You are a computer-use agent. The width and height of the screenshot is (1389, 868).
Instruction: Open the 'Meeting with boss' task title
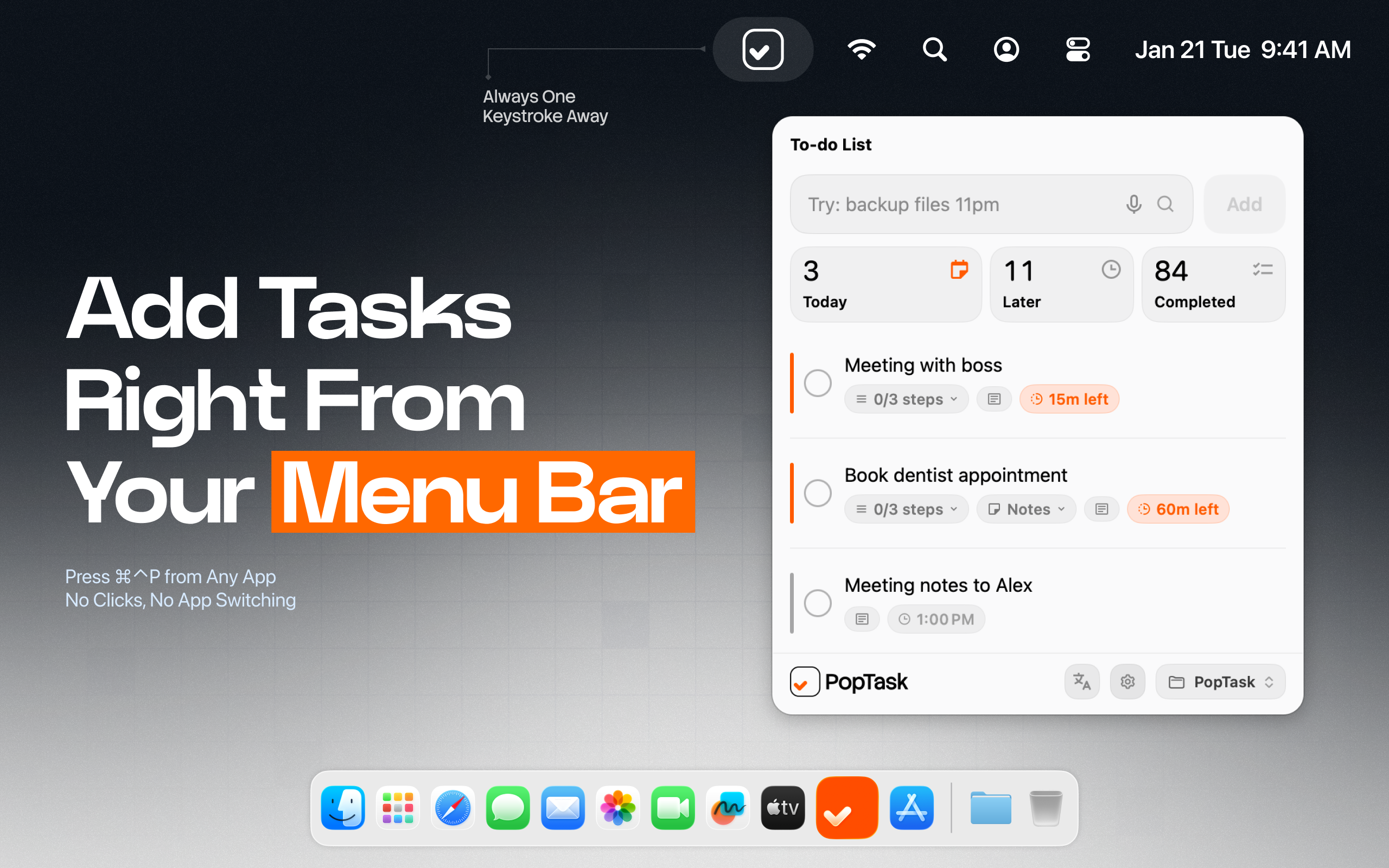923,366
